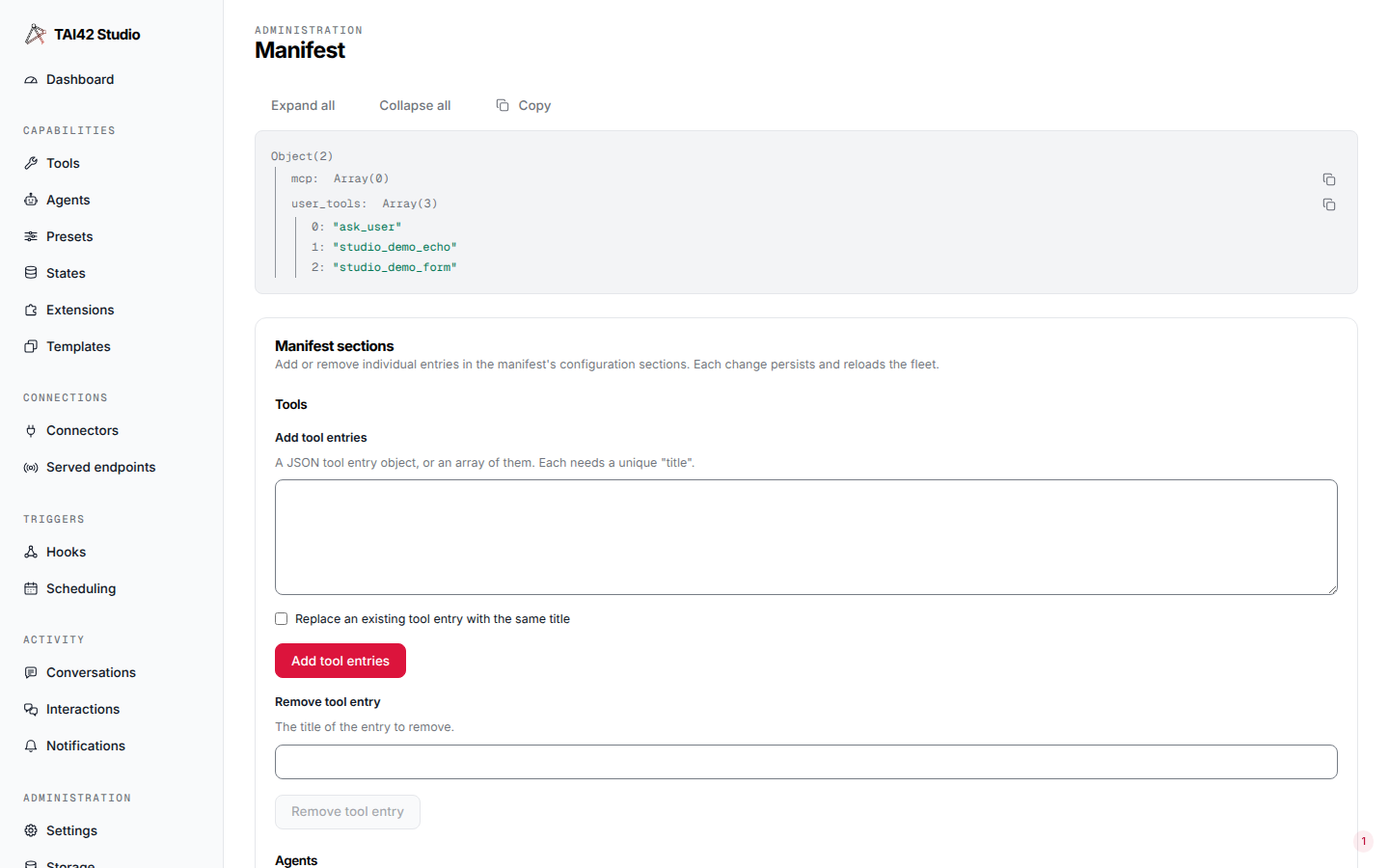Click the Interactions bubbles icon
The height and width of the screenshot is (868, 1389).
click(31, 709)
